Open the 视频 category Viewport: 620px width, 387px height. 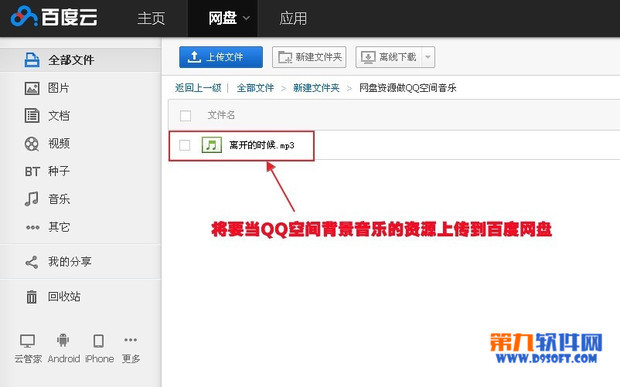[x=59, y=143]
